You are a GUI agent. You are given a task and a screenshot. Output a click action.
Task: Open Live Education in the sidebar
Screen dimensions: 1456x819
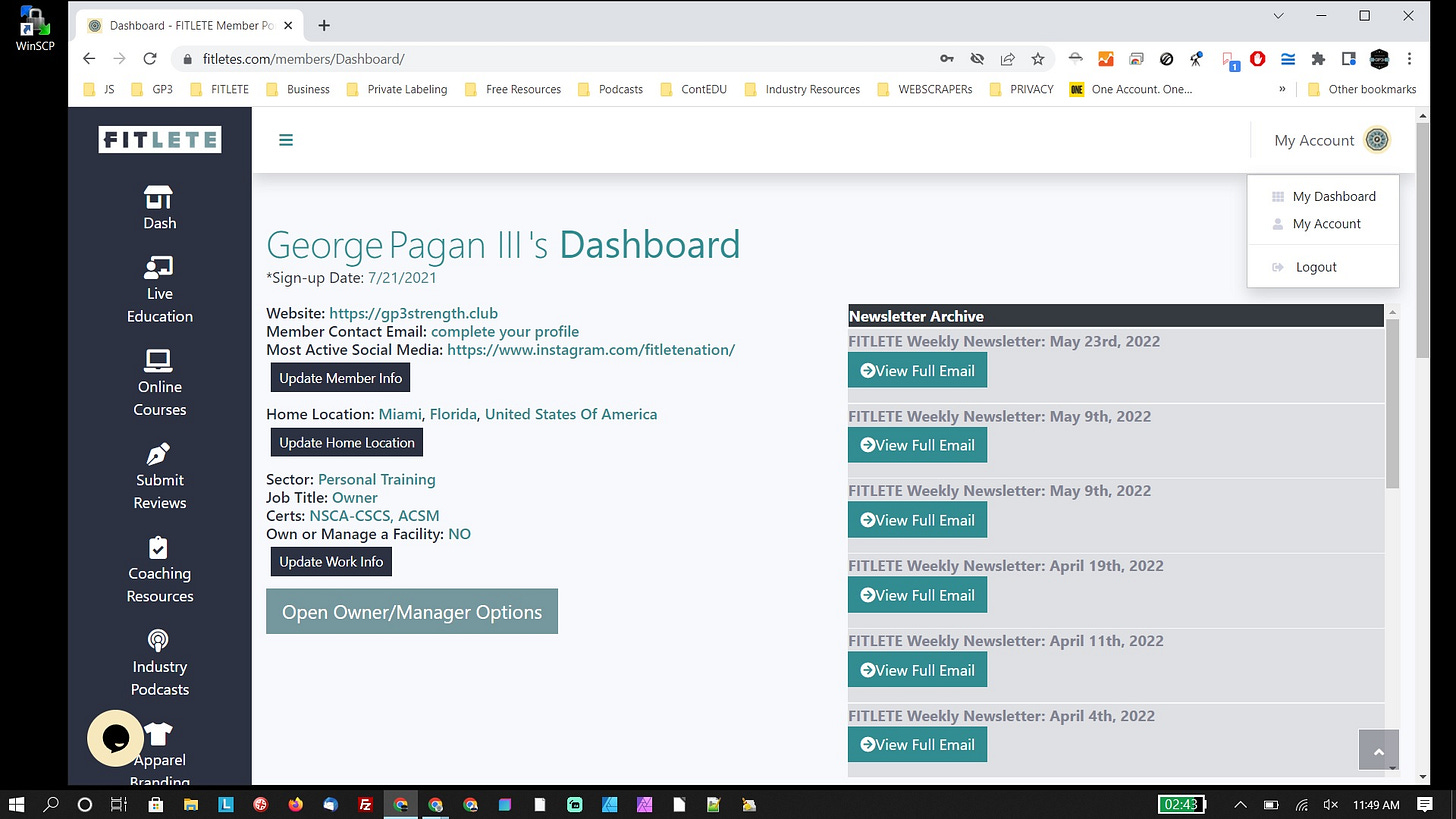159,290
